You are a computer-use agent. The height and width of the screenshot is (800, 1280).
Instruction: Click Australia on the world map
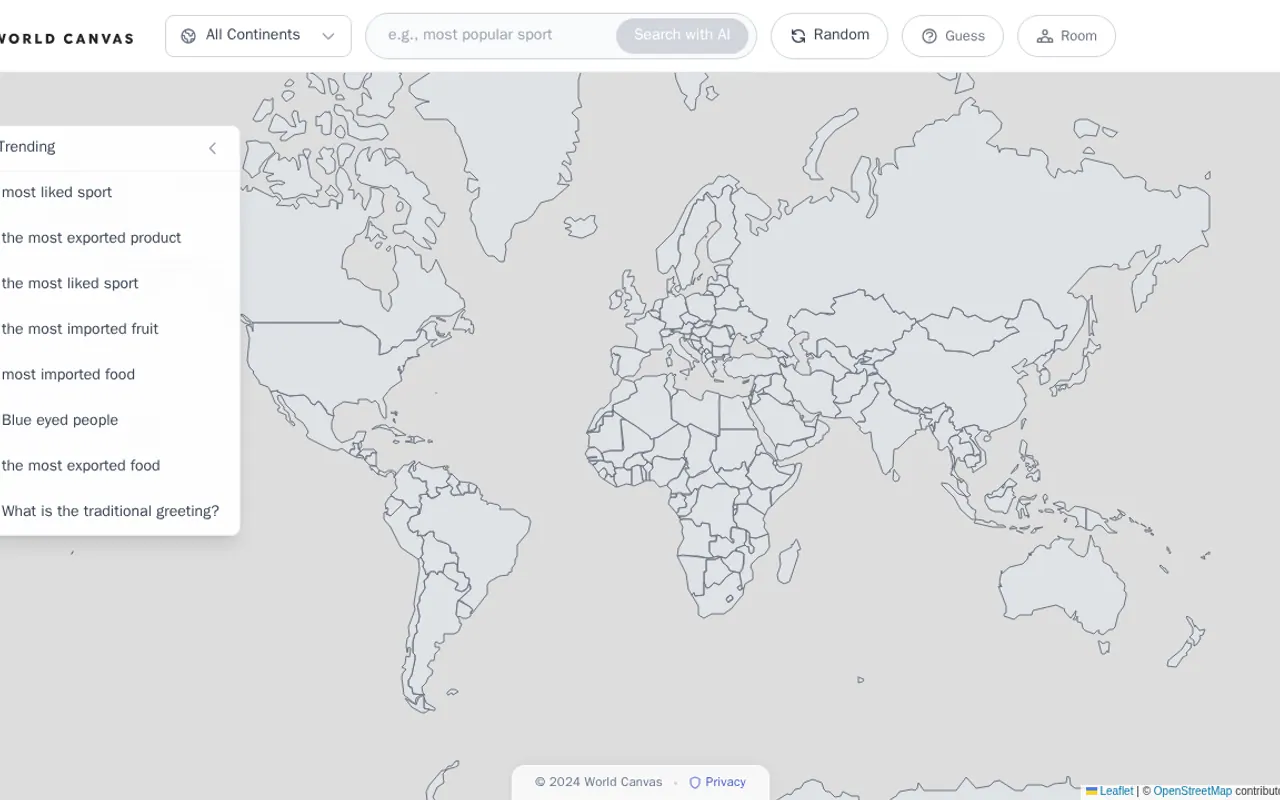point(1060,585)
